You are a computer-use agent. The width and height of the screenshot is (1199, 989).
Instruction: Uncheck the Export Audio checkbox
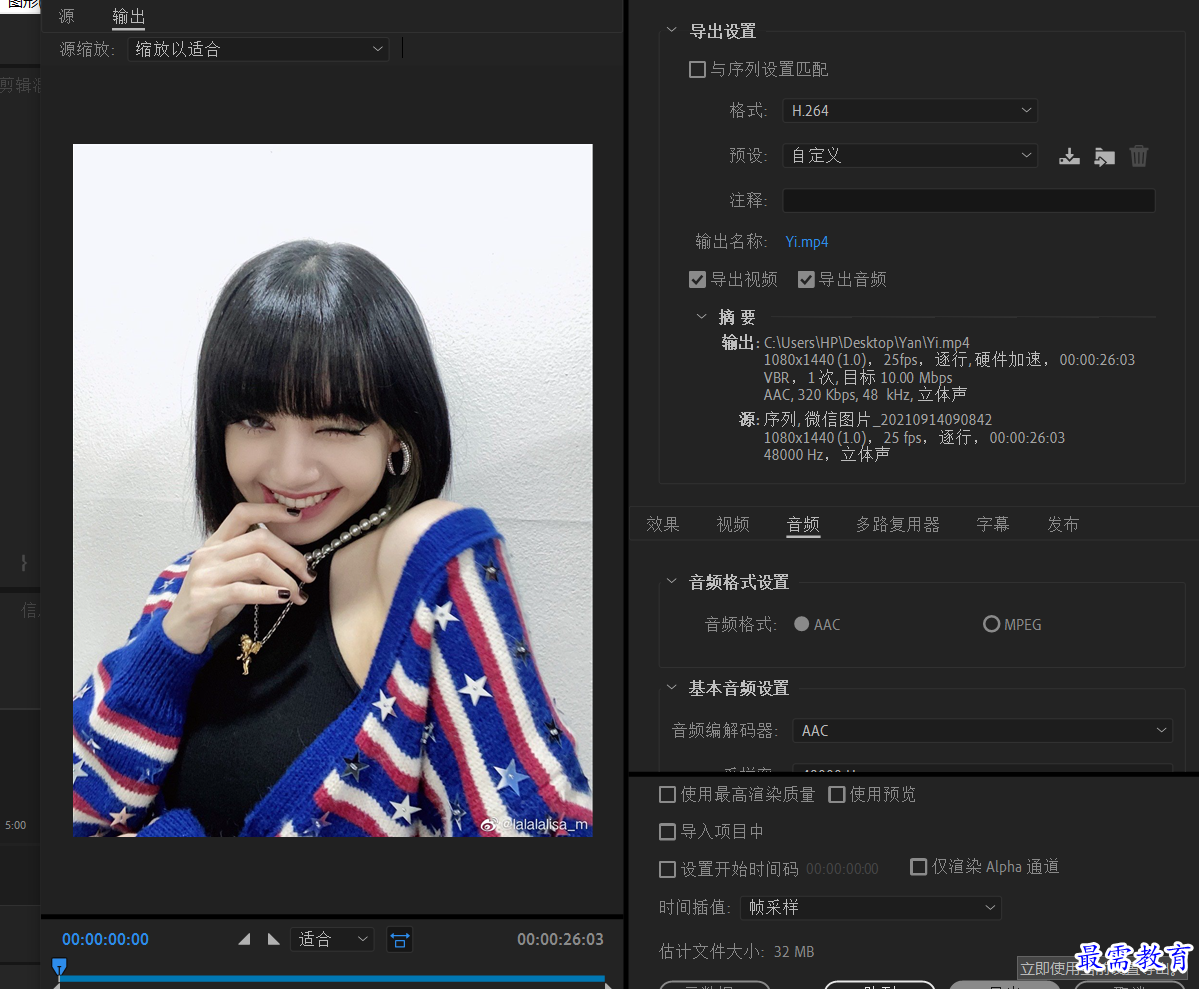[806, 279]
